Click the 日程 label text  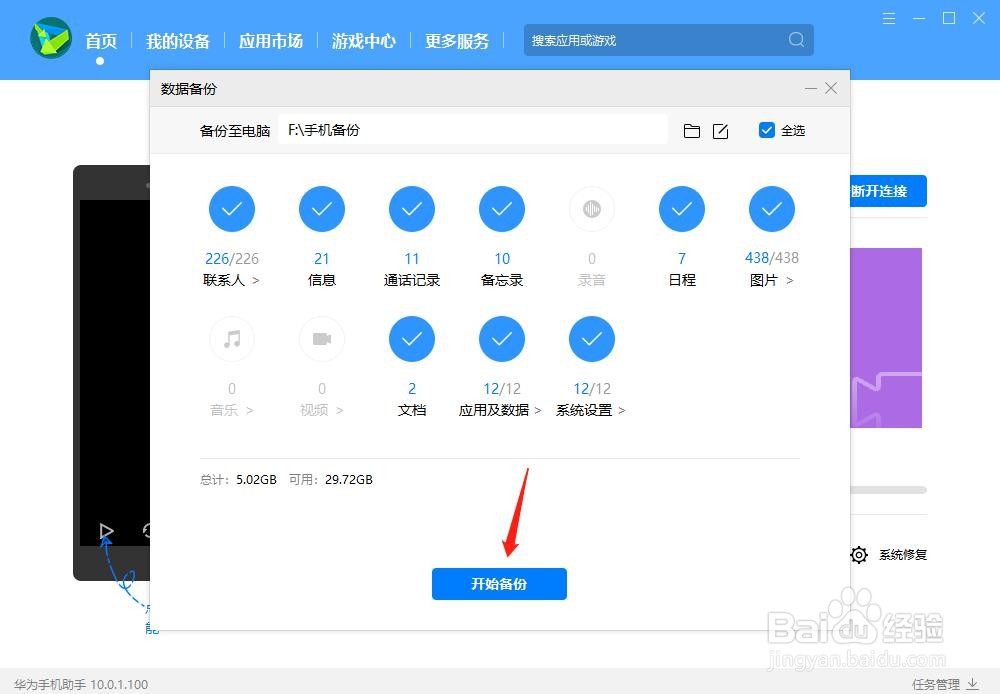point(682,280)
